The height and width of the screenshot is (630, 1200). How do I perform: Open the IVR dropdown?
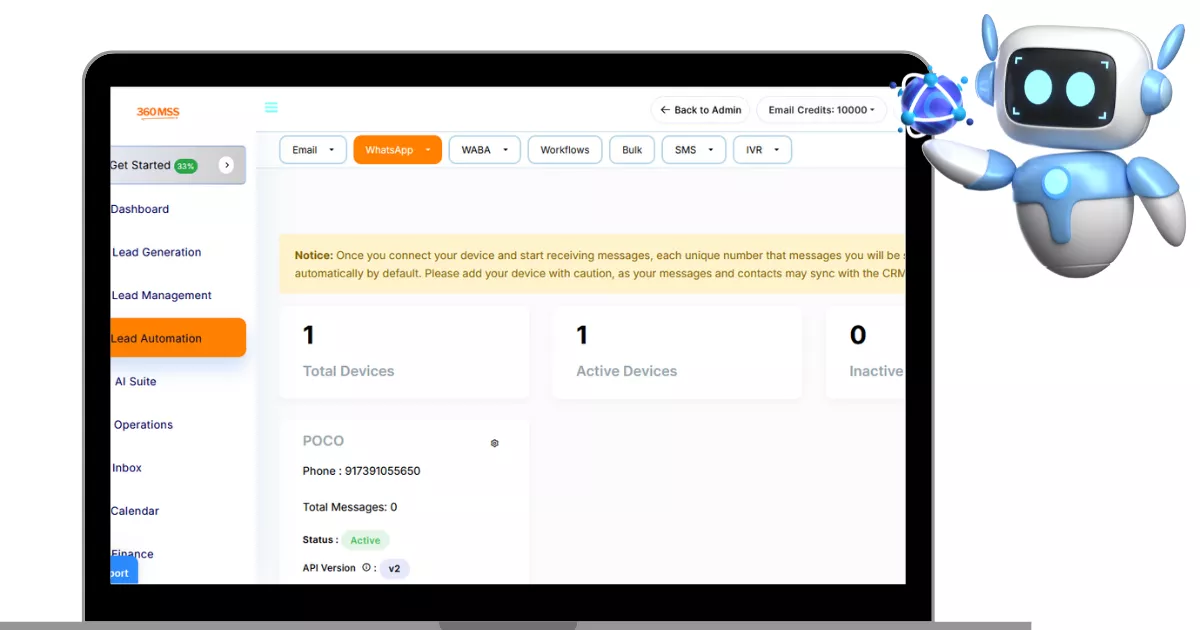tap(762, 150)
